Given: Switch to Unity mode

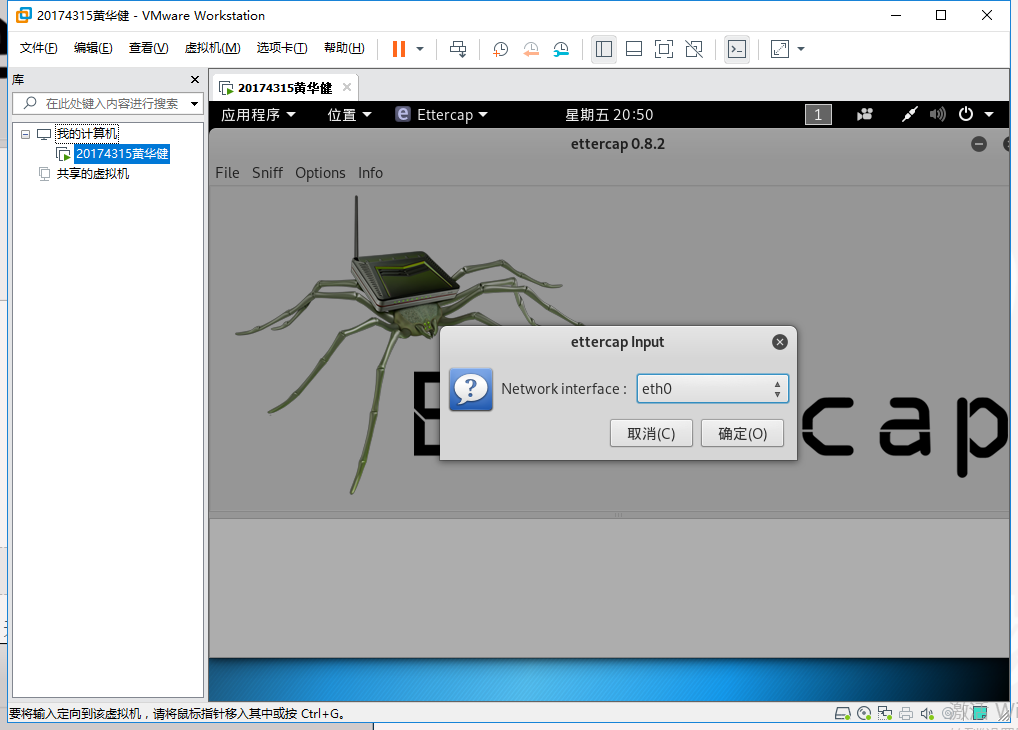Looking at the screenshot, I should coord(694,49).
